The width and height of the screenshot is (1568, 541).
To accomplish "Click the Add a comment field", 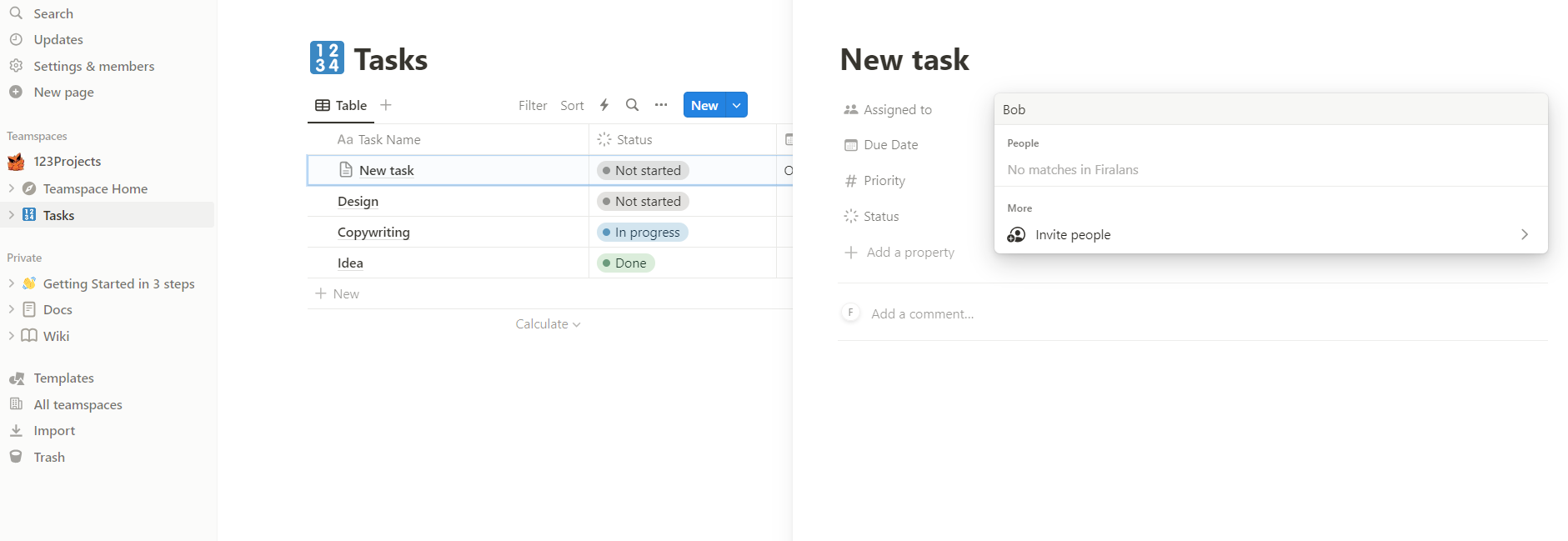I will click(922, 314).
